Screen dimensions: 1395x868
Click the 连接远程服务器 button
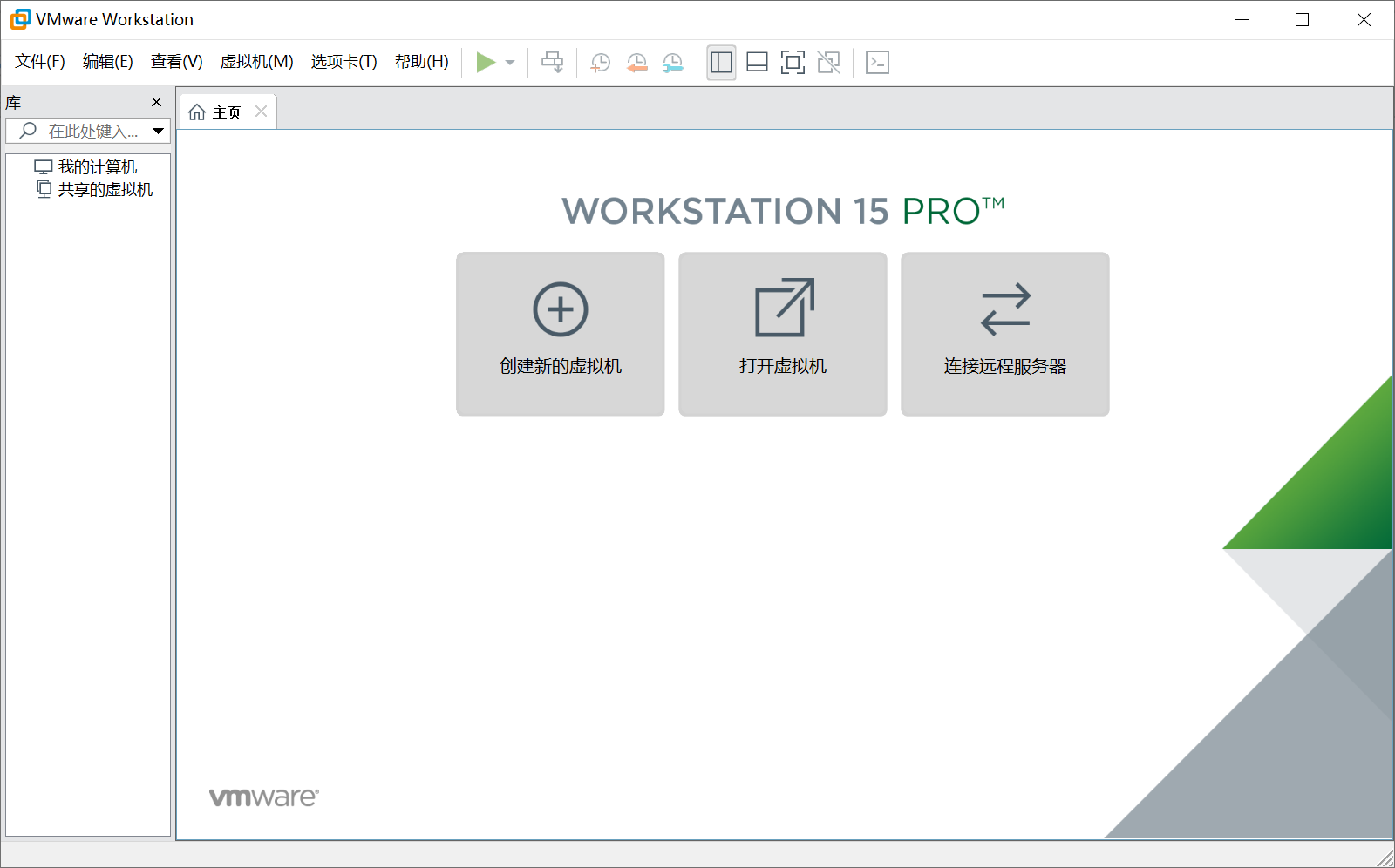[1005, 334]
